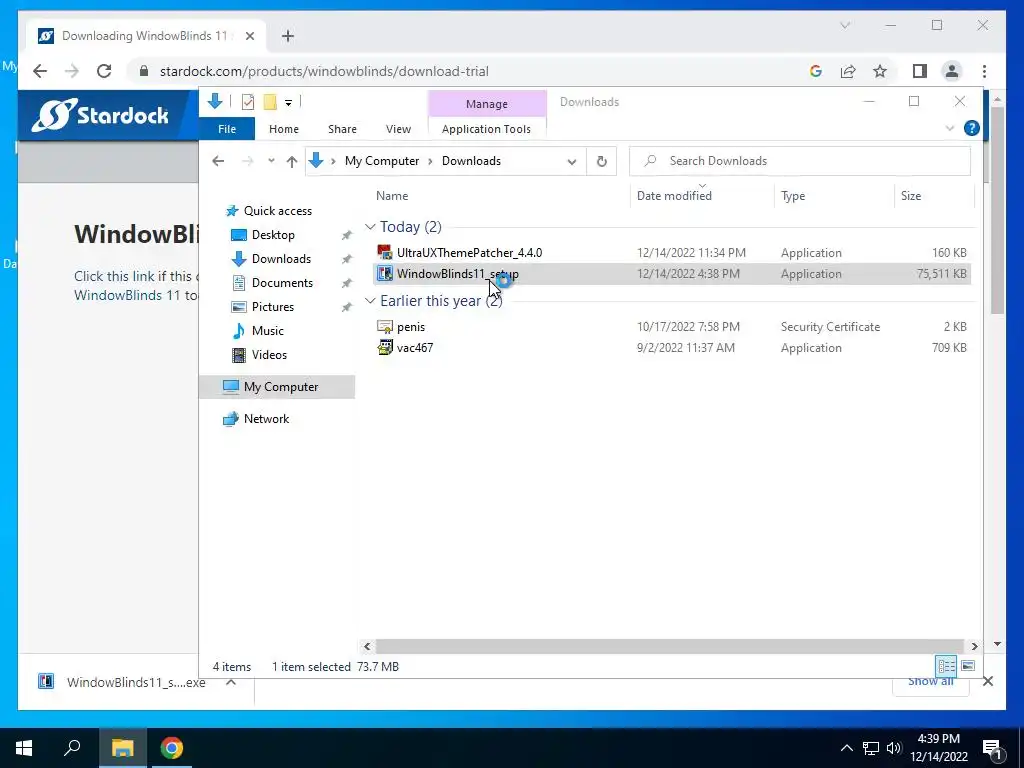Open Videos in the navigation pane

269,355
